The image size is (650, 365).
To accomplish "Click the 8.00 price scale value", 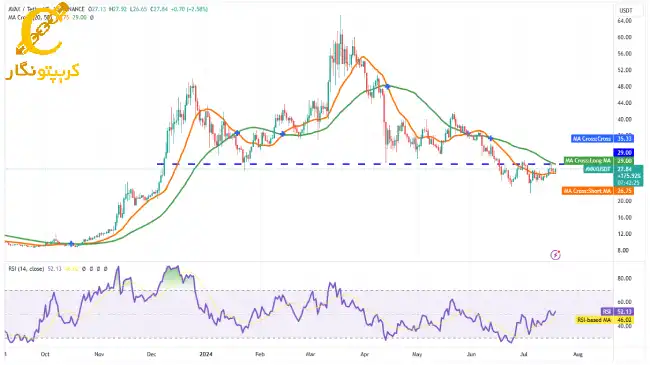I will click(623, 251).
